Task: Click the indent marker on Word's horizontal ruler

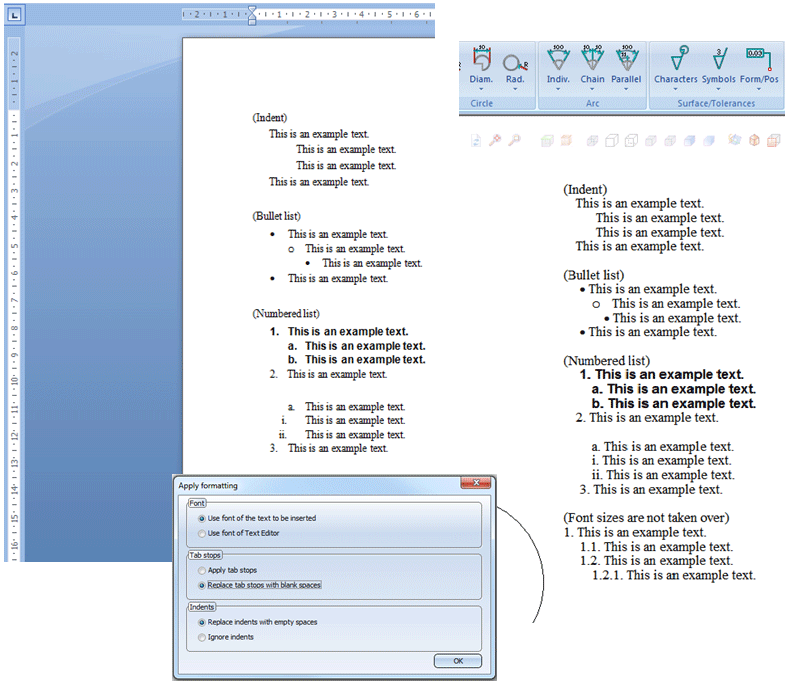Action: click(252, 15)
